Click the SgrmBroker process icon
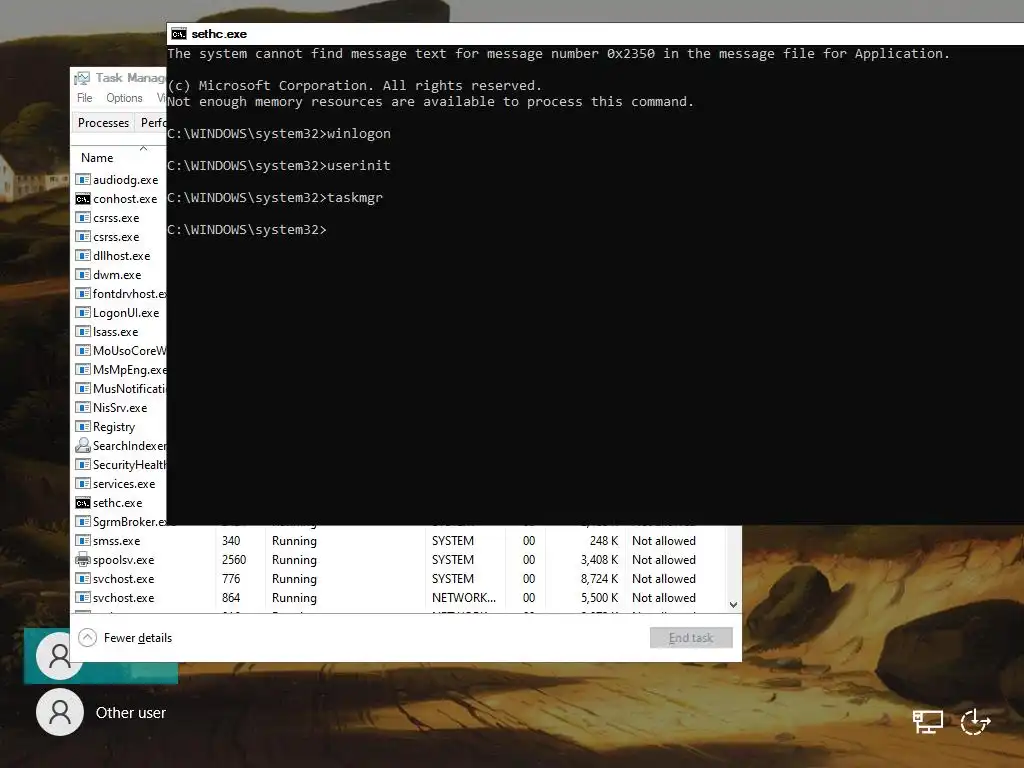 (83, 521)
